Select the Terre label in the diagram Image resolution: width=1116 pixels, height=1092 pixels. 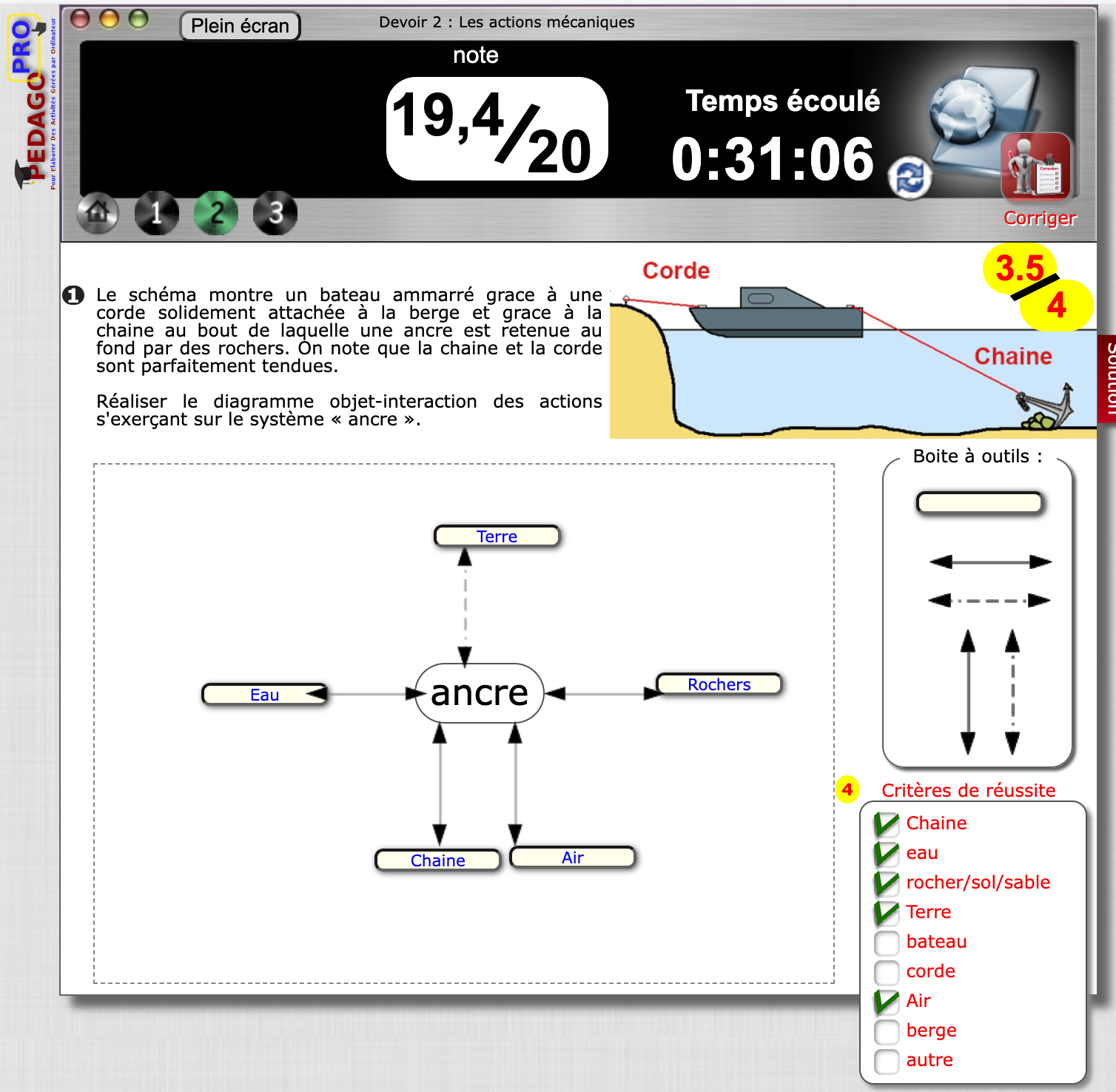(497, 536)
